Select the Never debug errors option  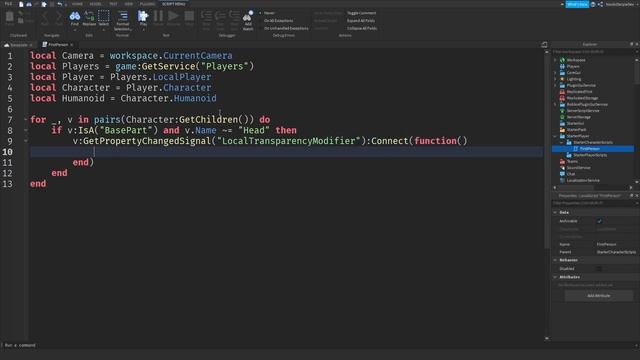[269, 13]
